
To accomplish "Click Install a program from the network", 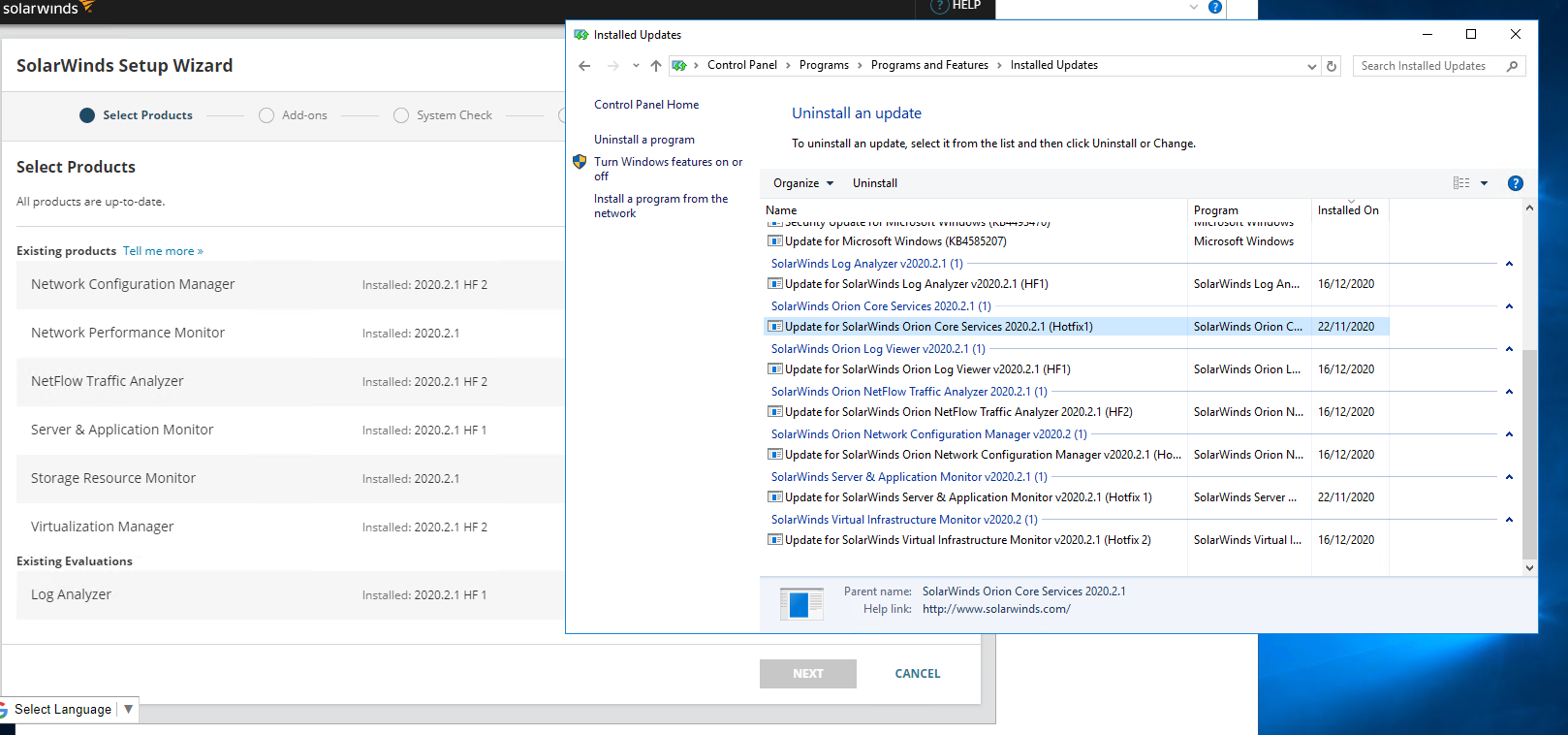I will (x=662, y=206).
